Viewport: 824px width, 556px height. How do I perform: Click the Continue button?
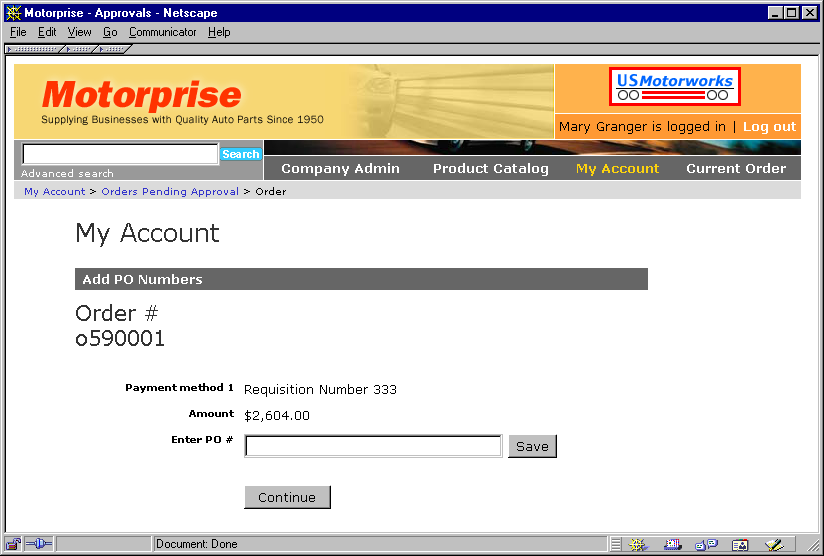pyautogui.click(x=287, y=497)
